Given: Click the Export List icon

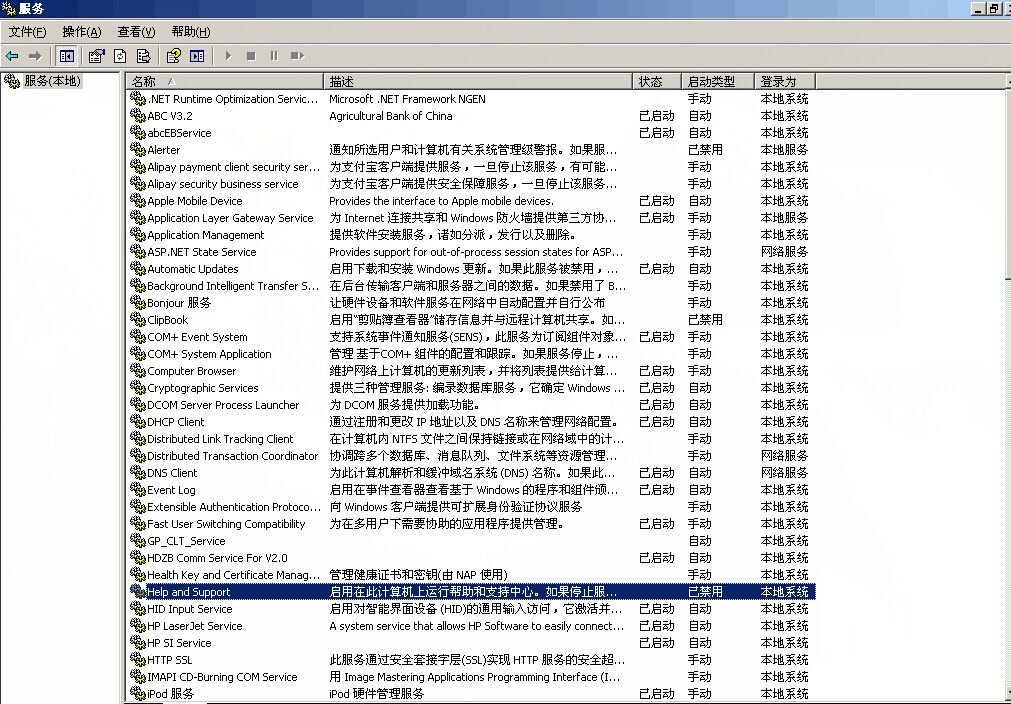Looking at the screenshot, I should (x=143, y=55).
